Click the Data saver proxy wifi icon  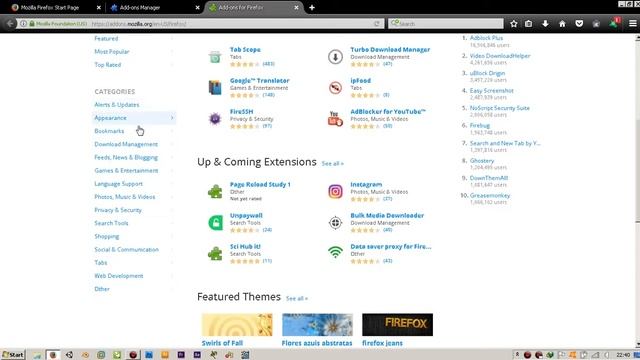[x=335, y=253]
